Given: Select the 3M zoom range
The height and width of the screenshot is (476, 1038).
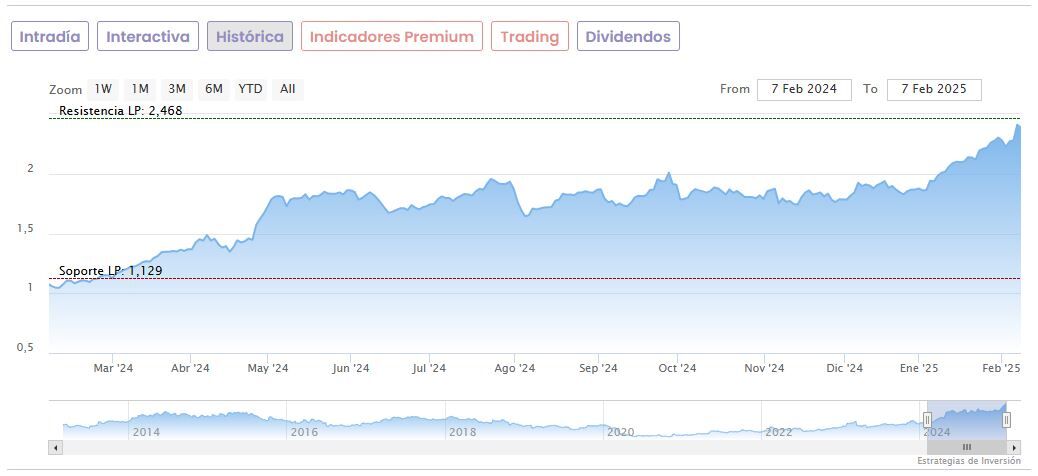Looking at the screenshot, I should (x=177, y=89).
